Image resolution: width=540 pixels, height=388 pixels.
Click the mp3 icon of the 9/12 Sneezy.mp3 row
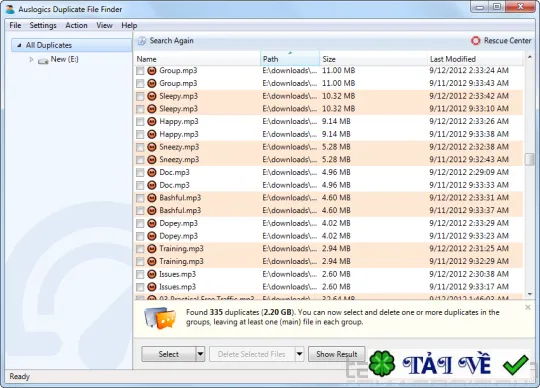[152, 147]
